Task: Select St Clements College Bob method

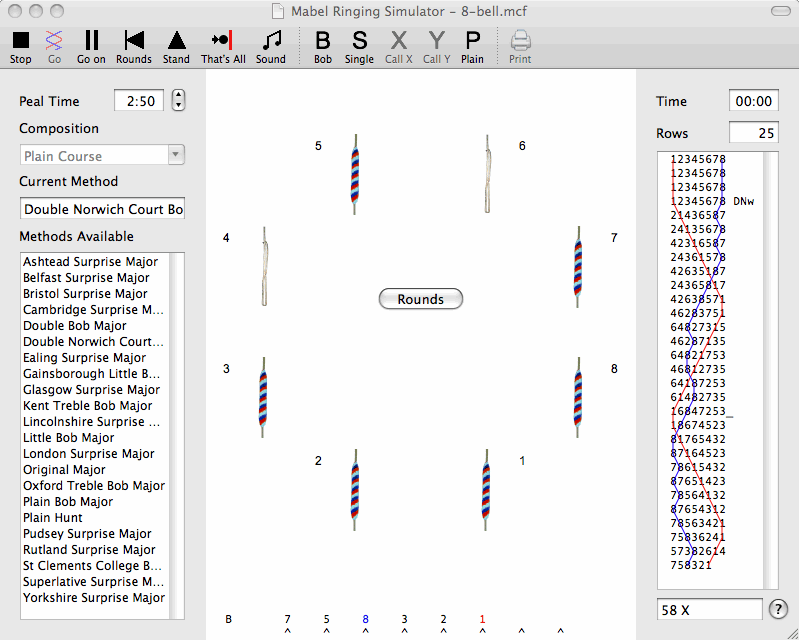Action: pyautogui.click(x=92, y=566)
